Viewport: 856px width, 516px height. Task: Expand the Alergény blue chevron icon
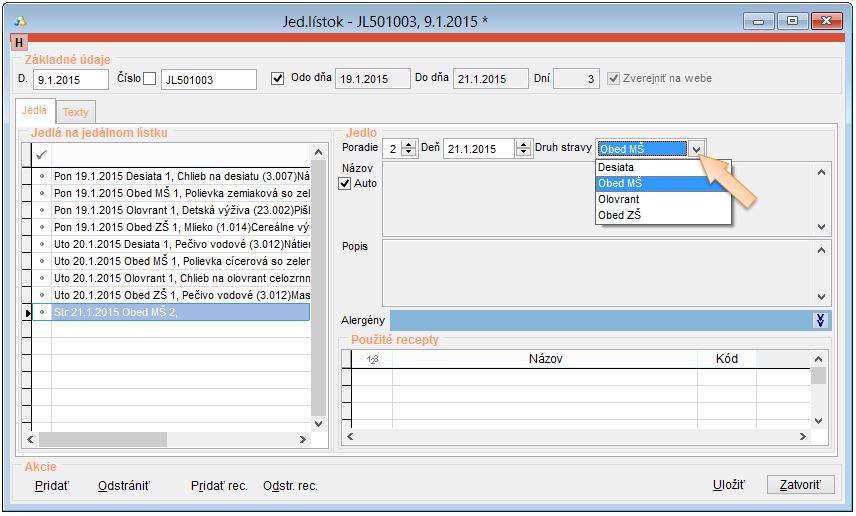(820, 320)
